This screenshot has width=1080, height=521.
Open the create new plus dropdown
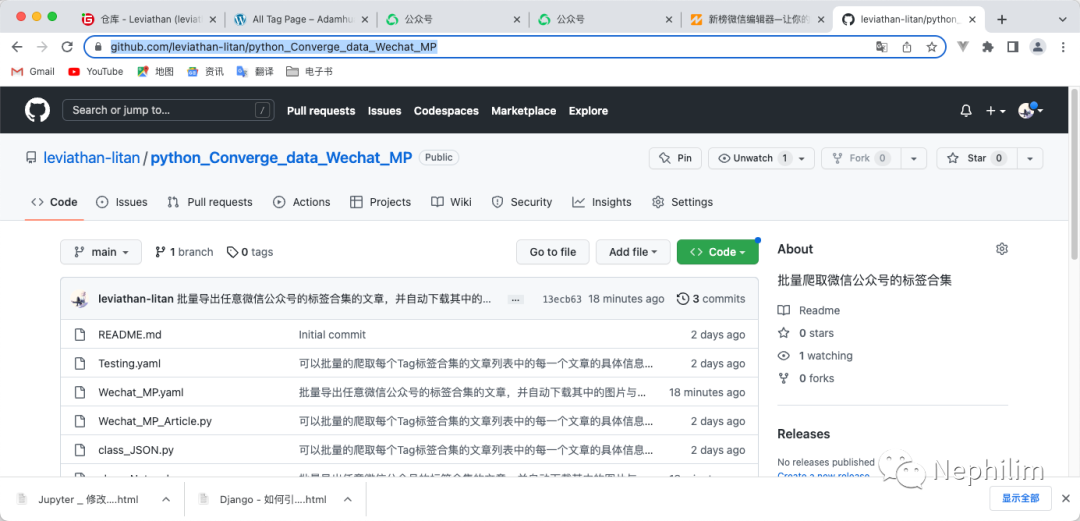pyautogui.click(x=995, y=111)
